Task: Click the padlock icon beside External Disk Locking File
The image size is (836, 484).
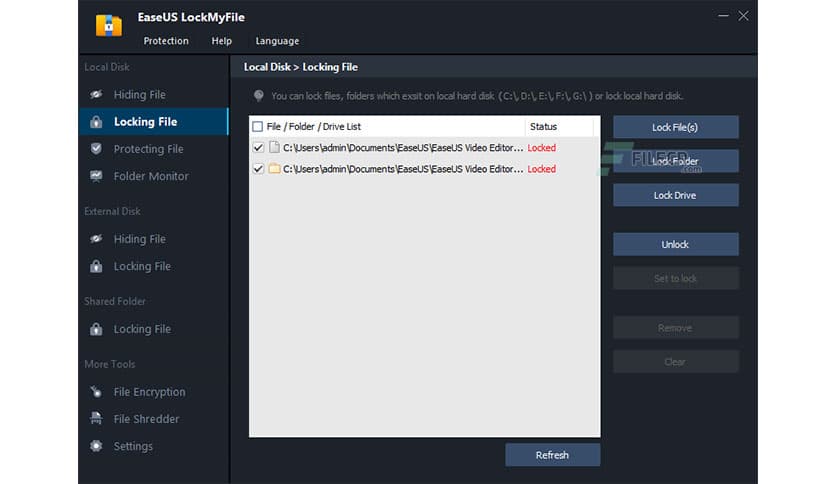Action: (96, 266)
